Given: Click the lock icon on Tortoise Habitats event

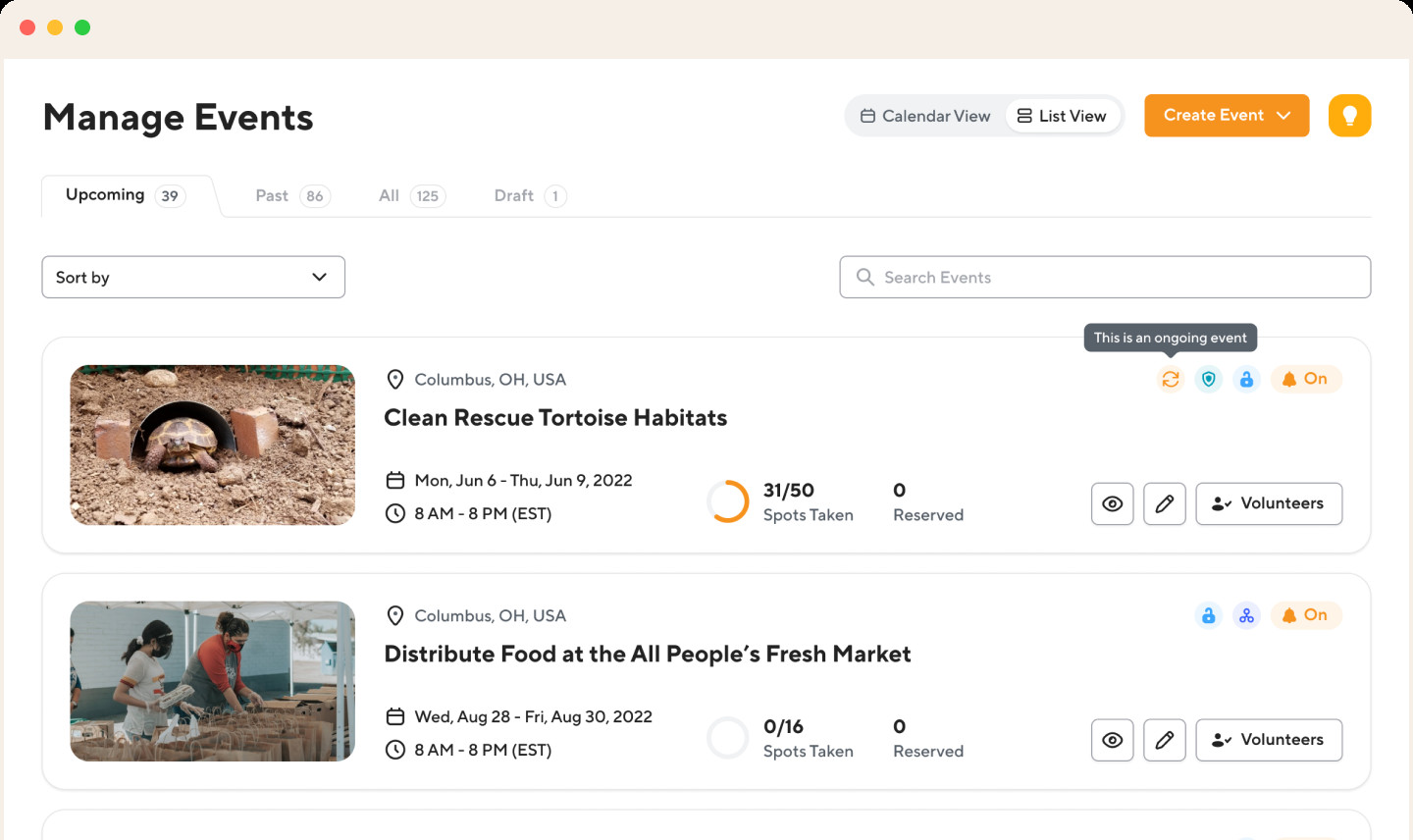Looking at the screenshot, I should pyautogui.click(x=1246, y=379).
